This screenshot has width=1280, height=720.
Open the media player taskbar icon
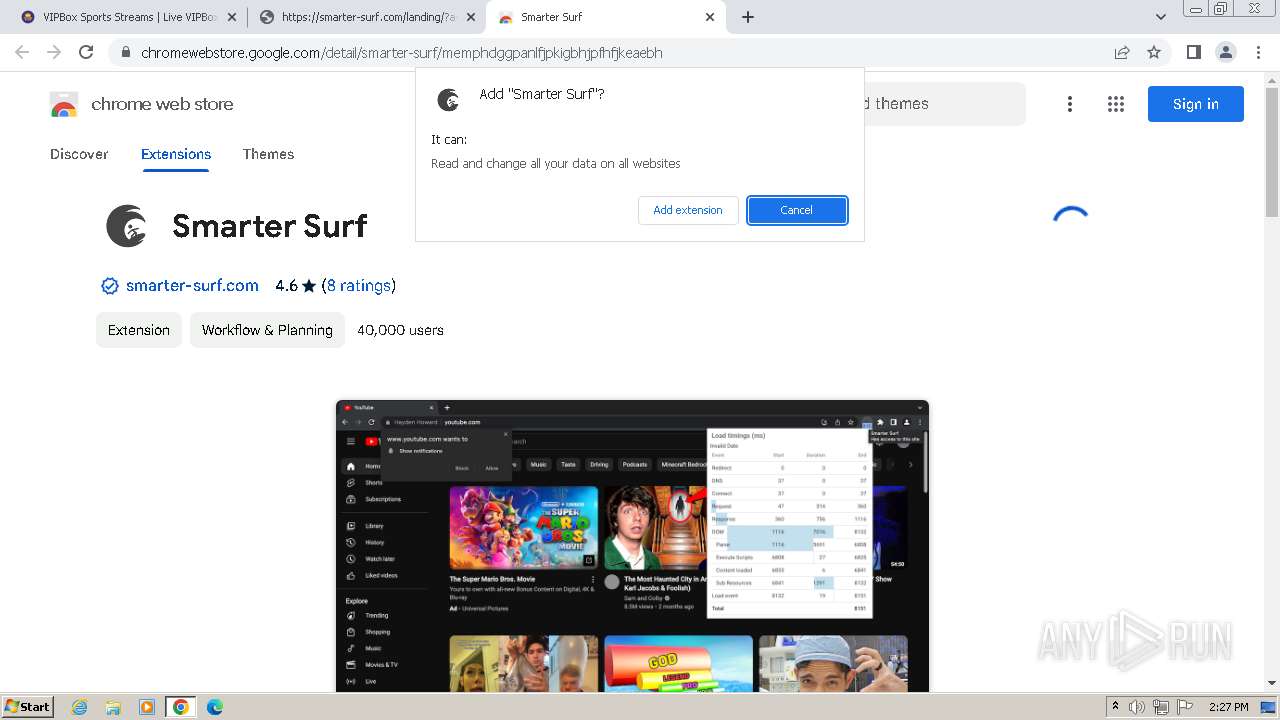click(x=147, y=707)
